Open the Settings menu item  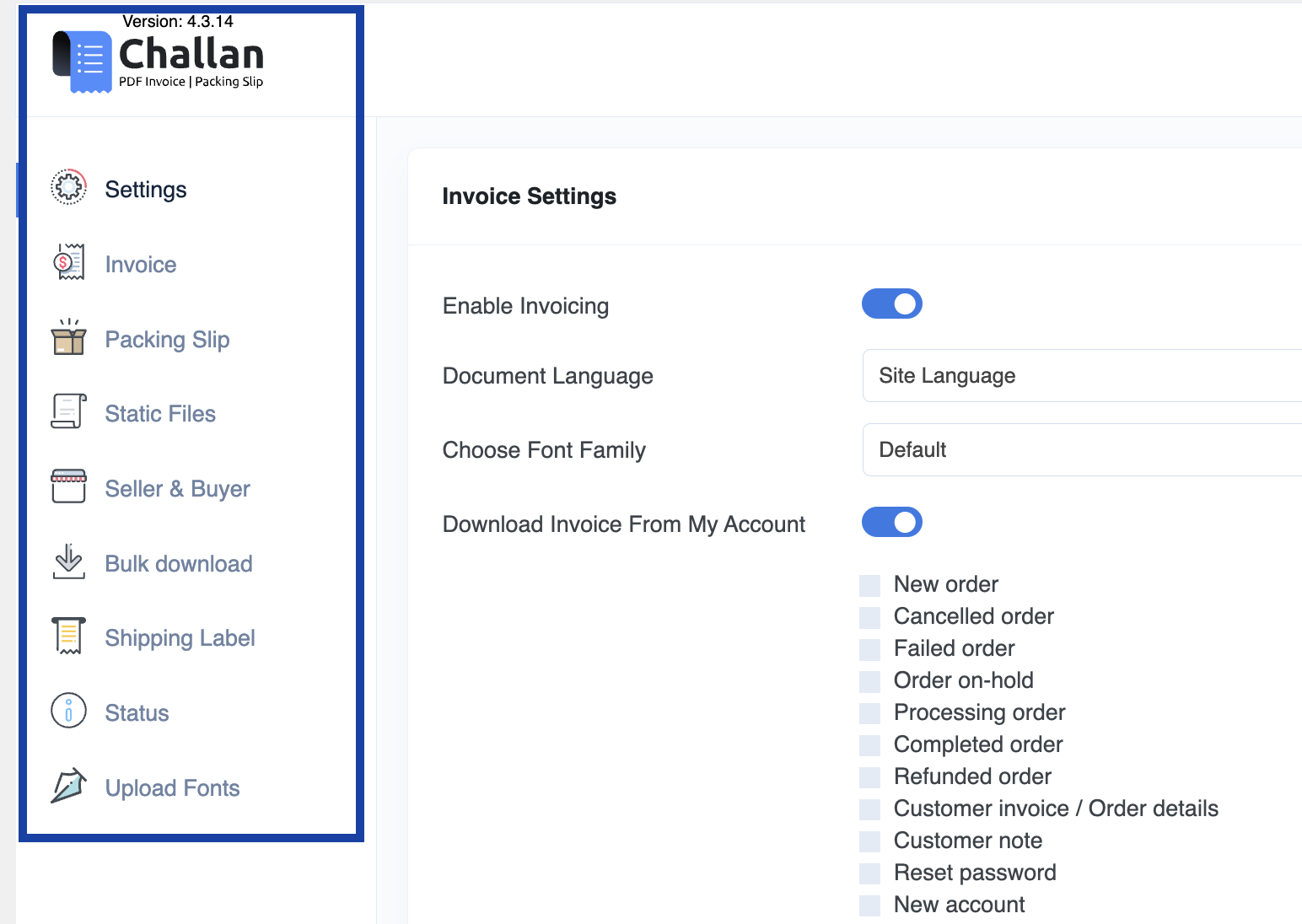pyautogui.click(x=146, y=190)
